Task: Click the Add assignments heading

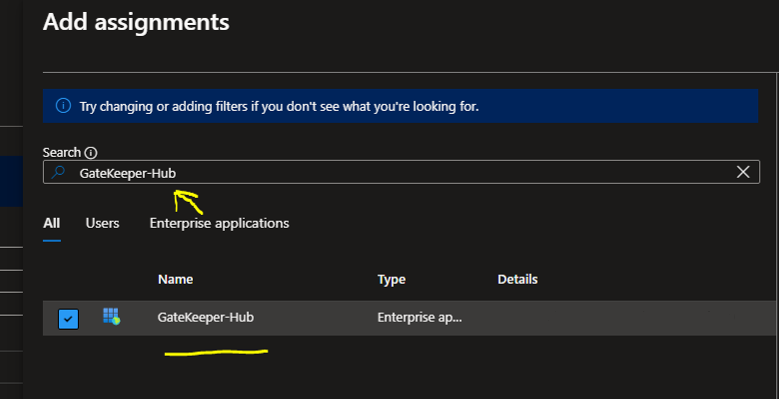Action: click(x=136, y=22)
